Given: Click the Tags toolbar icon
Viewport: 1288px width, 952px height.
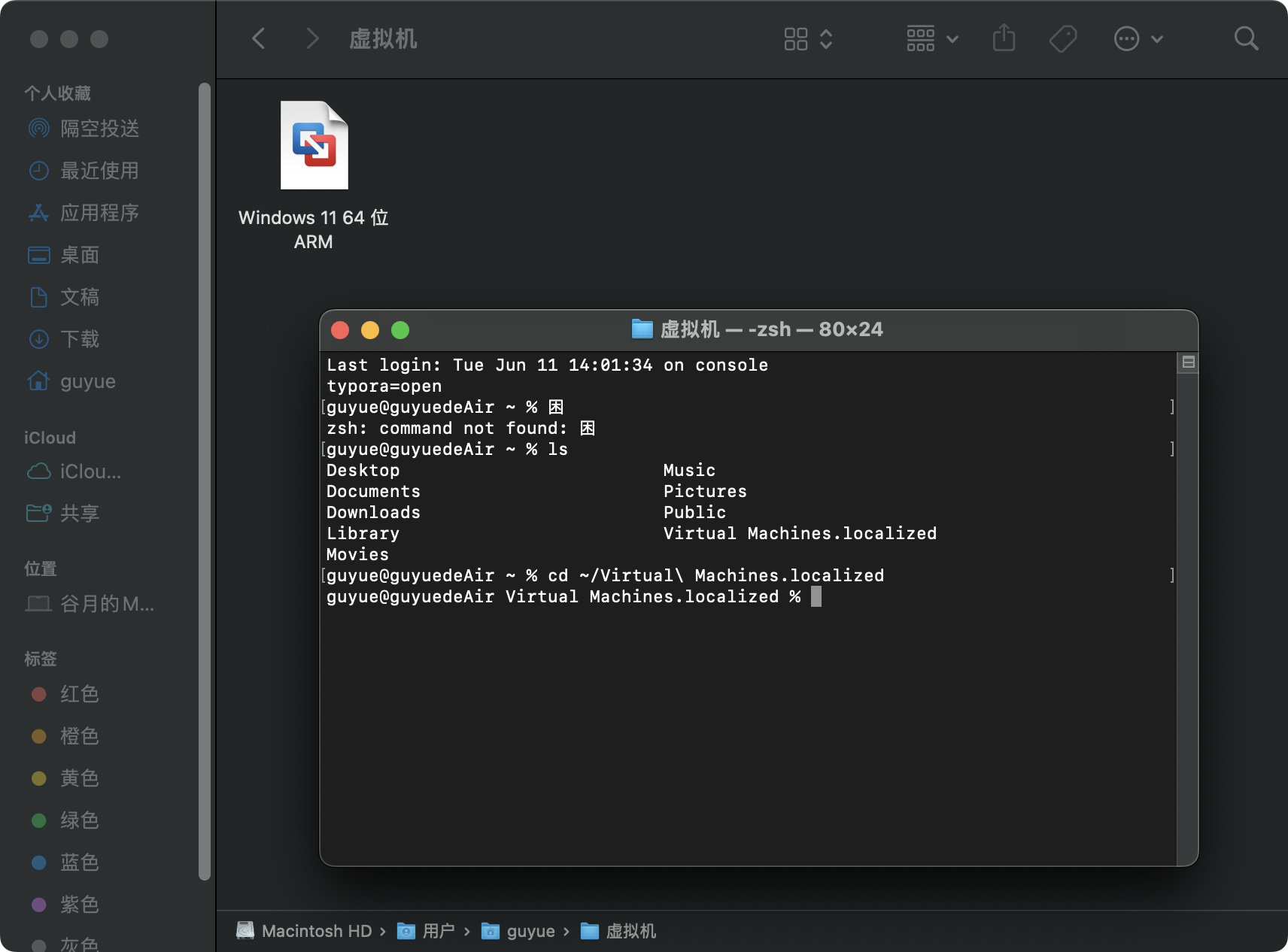Looking at the screenshot, I should [1063, 38].
